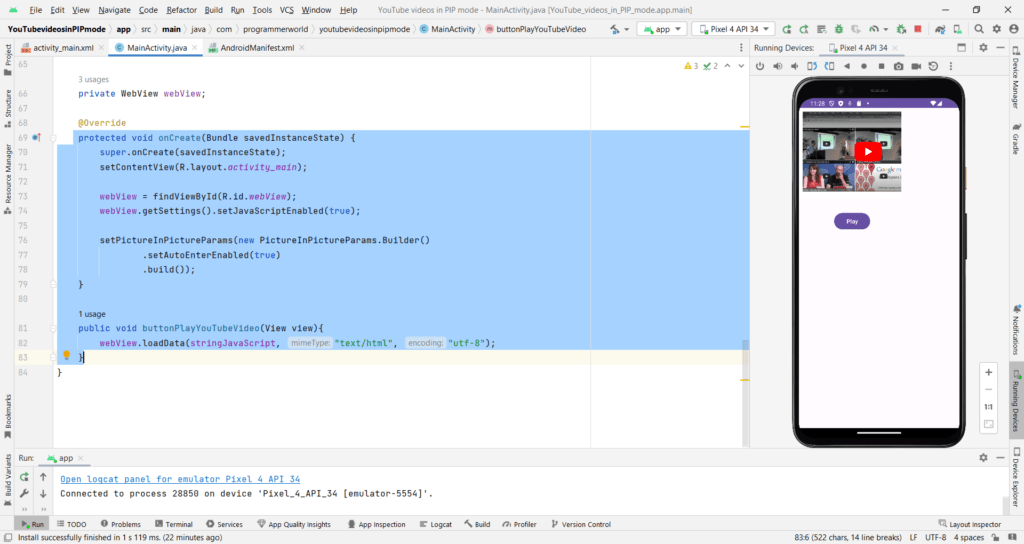Click the emulator Home circle button
The height and width of the screenshot is (544, 1024).
(863, 66)
